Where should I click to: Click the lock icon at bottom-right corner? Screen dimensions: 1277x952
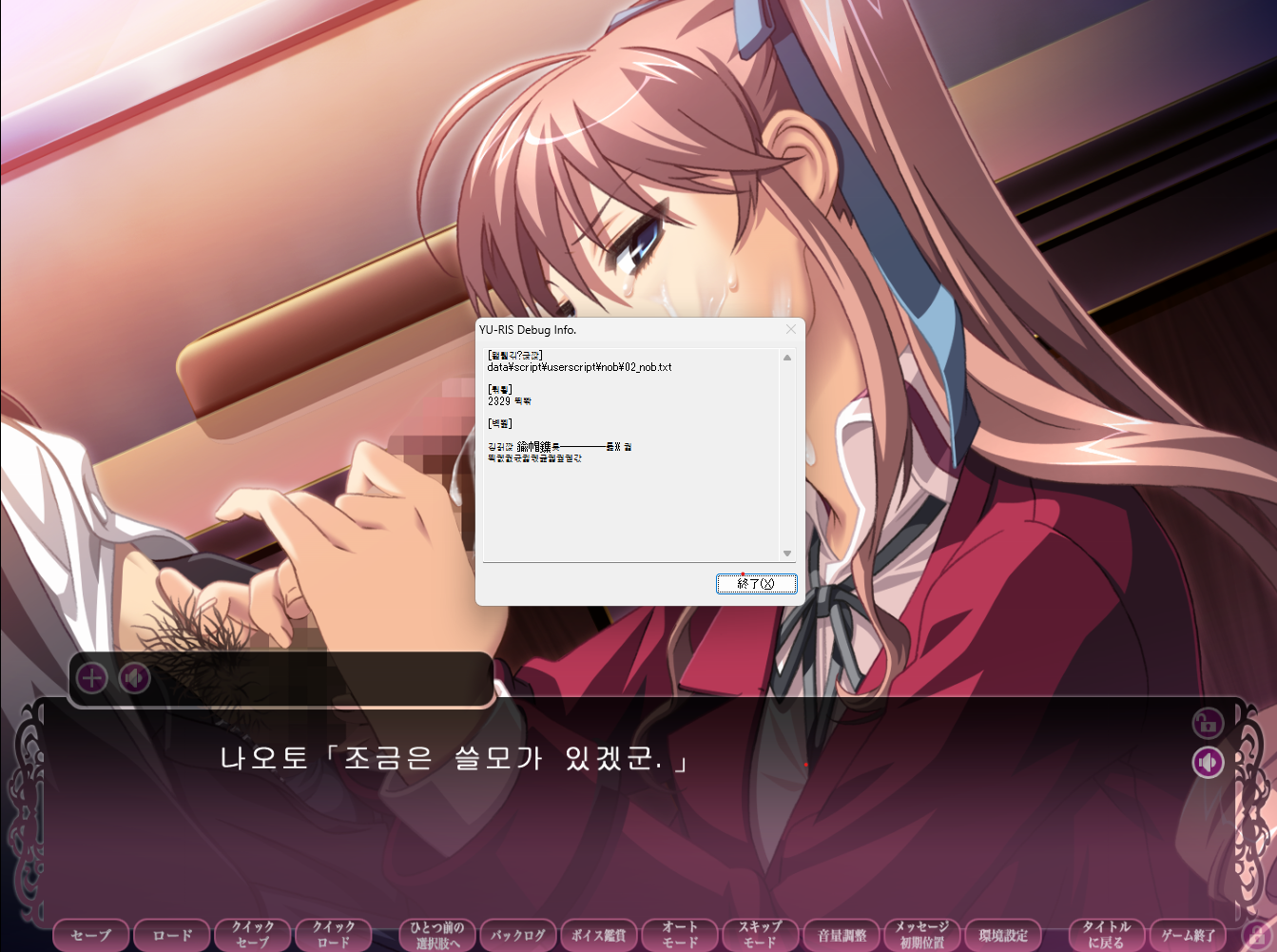[1258, 936]
